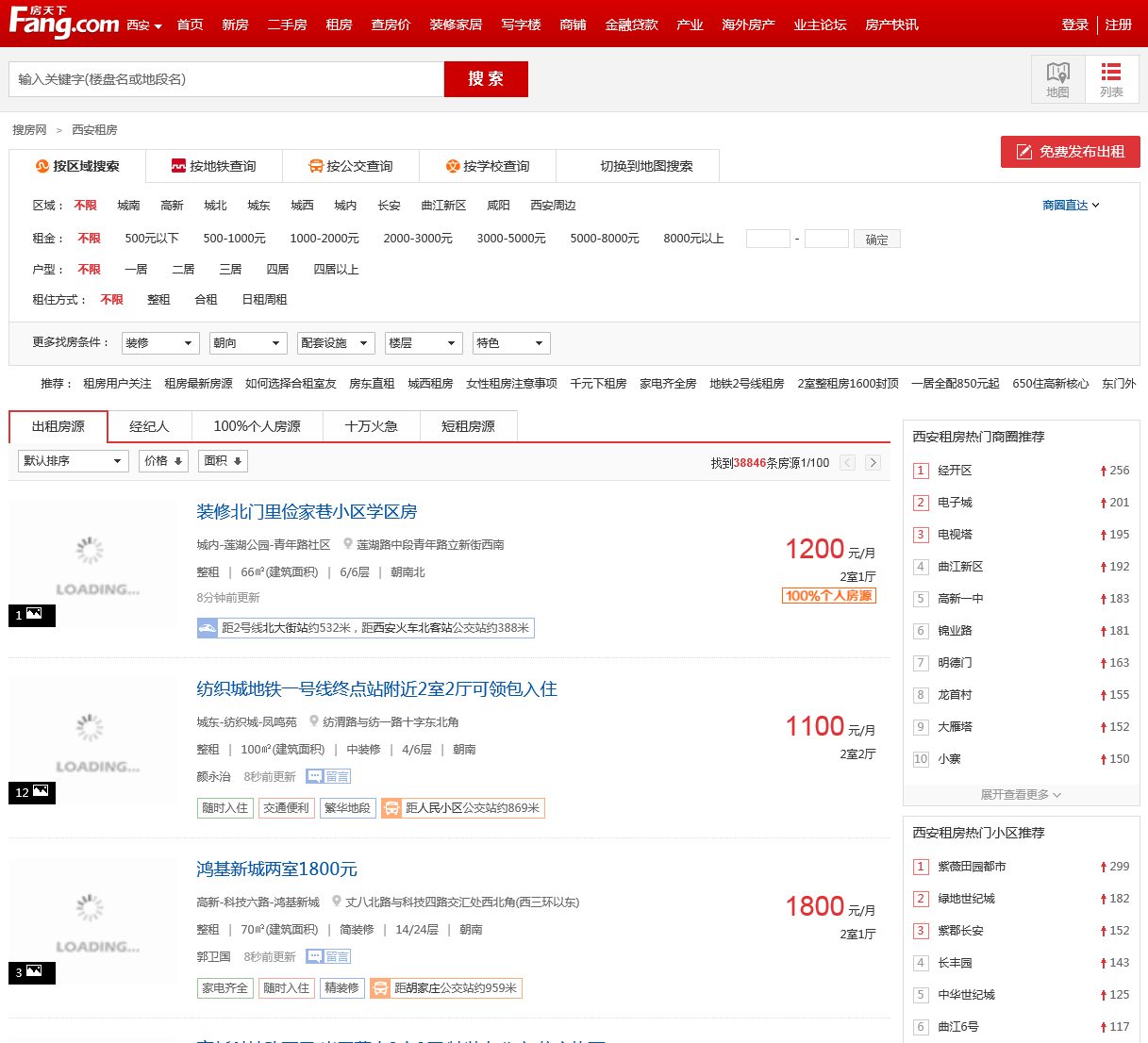Expand 商圈直达 dropdown
This screenshot has width=1148, height=1043.
click(x=1071, y=206)
